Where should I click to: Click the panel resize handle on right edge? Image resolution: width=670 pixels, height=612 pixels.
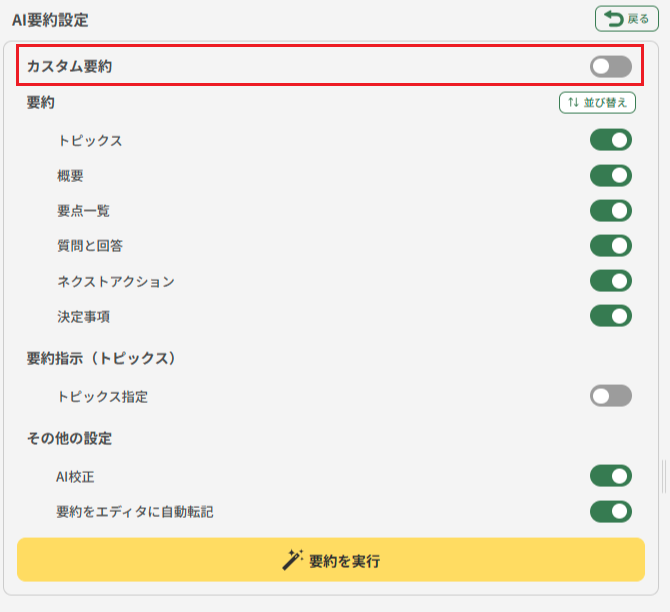tap(663, 476)
